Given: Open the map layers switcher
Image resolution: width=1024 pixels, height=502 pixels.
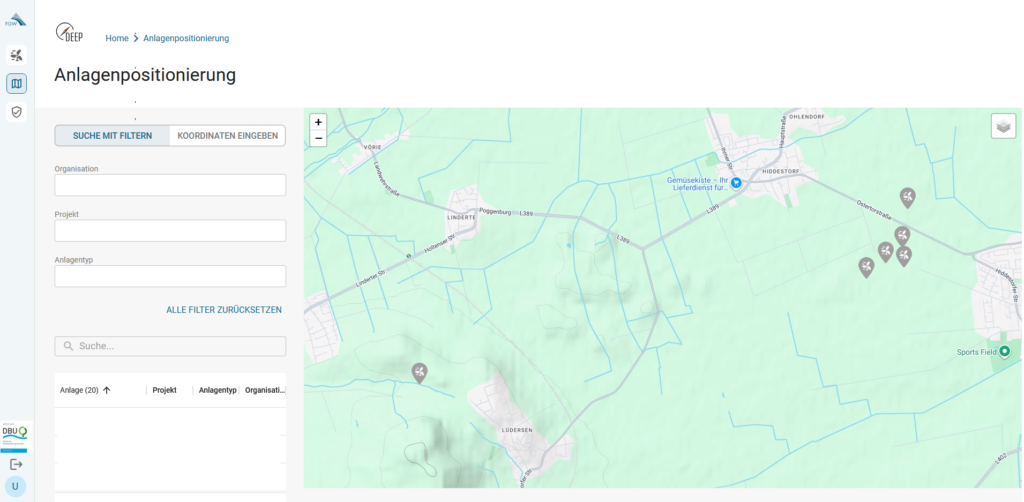Looking at the screenshot, I should (x=1003, y=126).
